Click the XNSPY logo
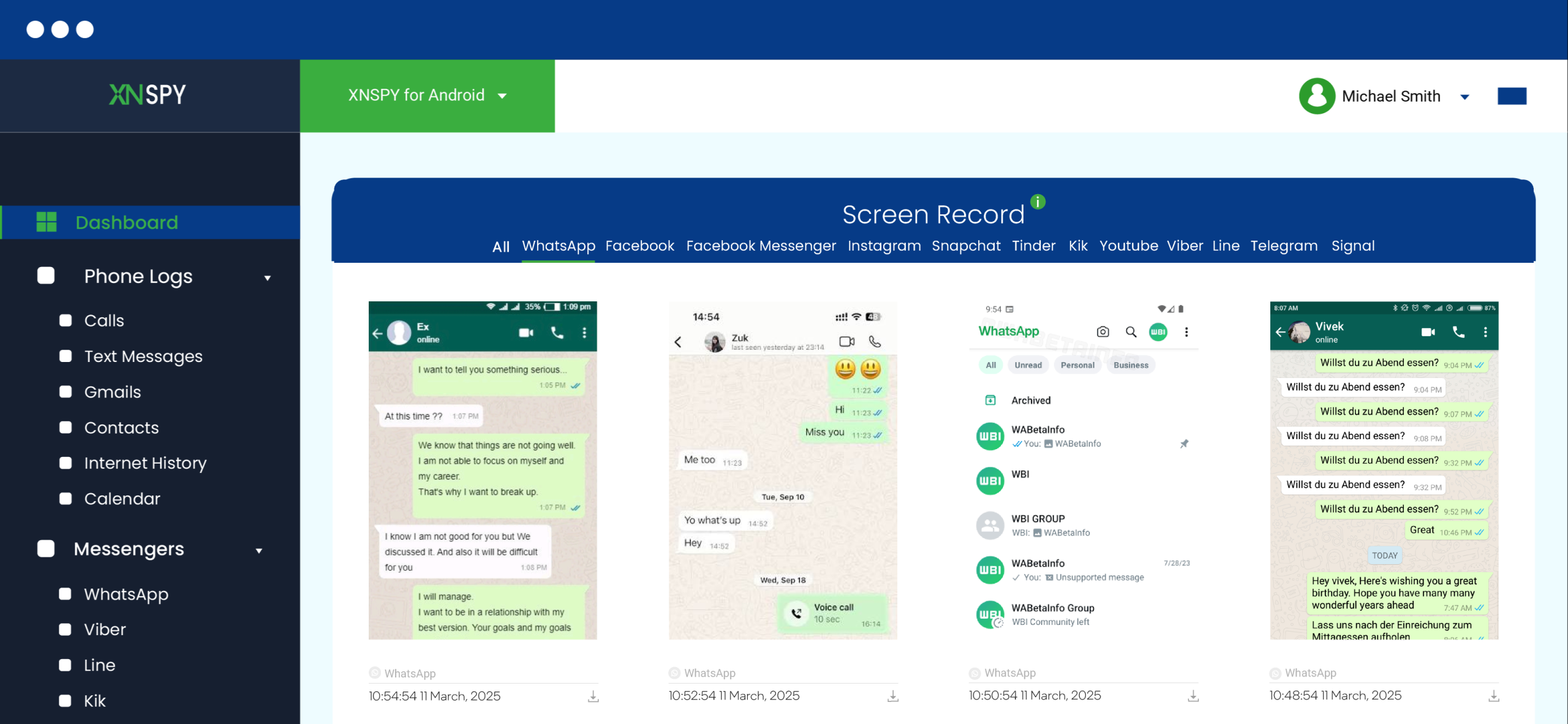This screenshot has width=1568, height=724. 147,95
